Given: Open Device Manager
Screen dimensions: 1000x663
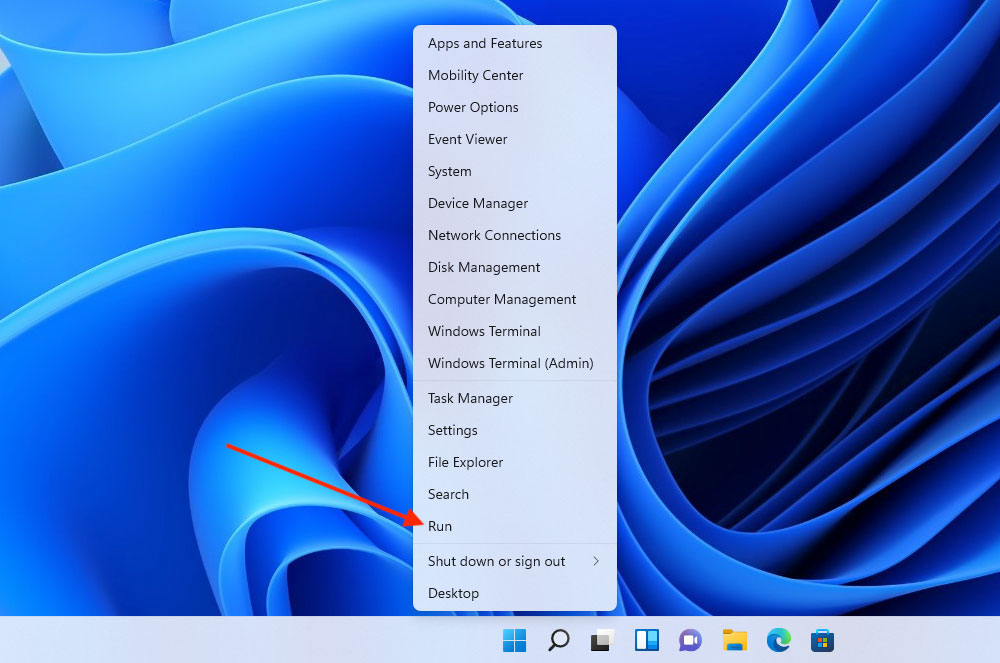Looking at the screenshot, I should 478,203.
